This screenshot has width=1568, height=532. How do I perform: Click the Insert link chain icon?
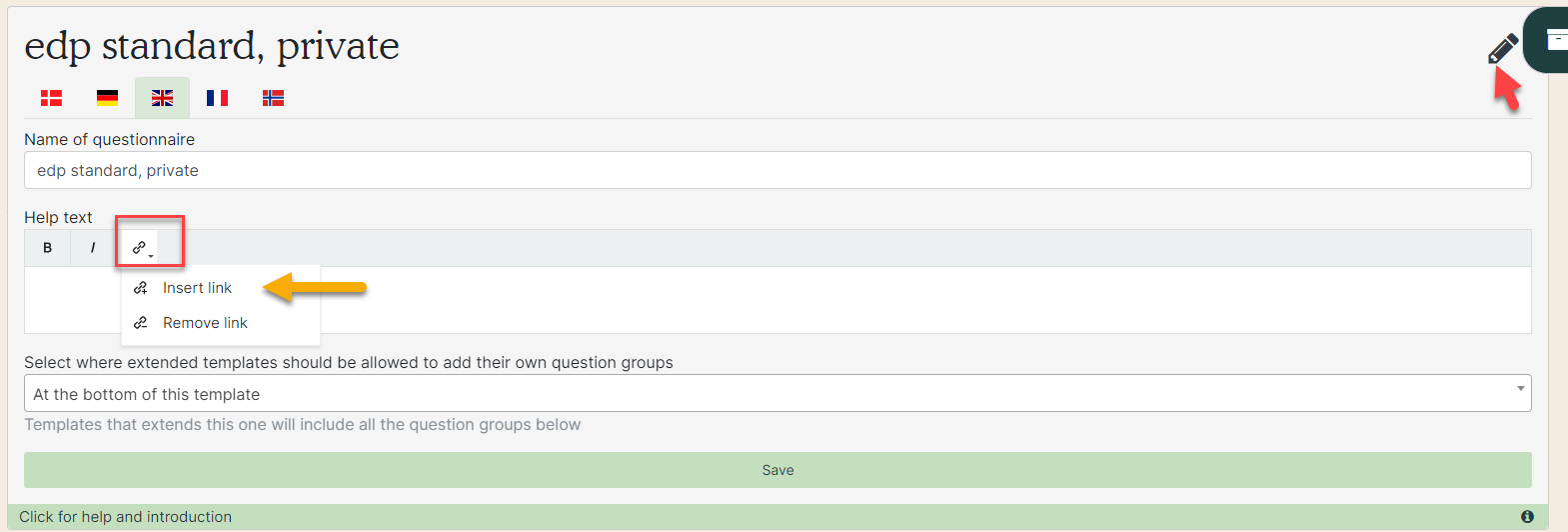coord(141,288)
